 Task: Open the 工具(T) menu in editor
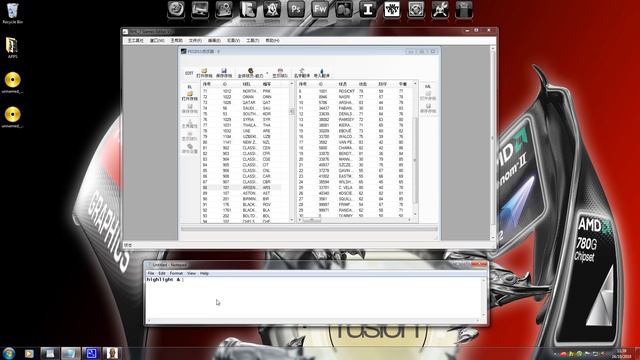253,41
